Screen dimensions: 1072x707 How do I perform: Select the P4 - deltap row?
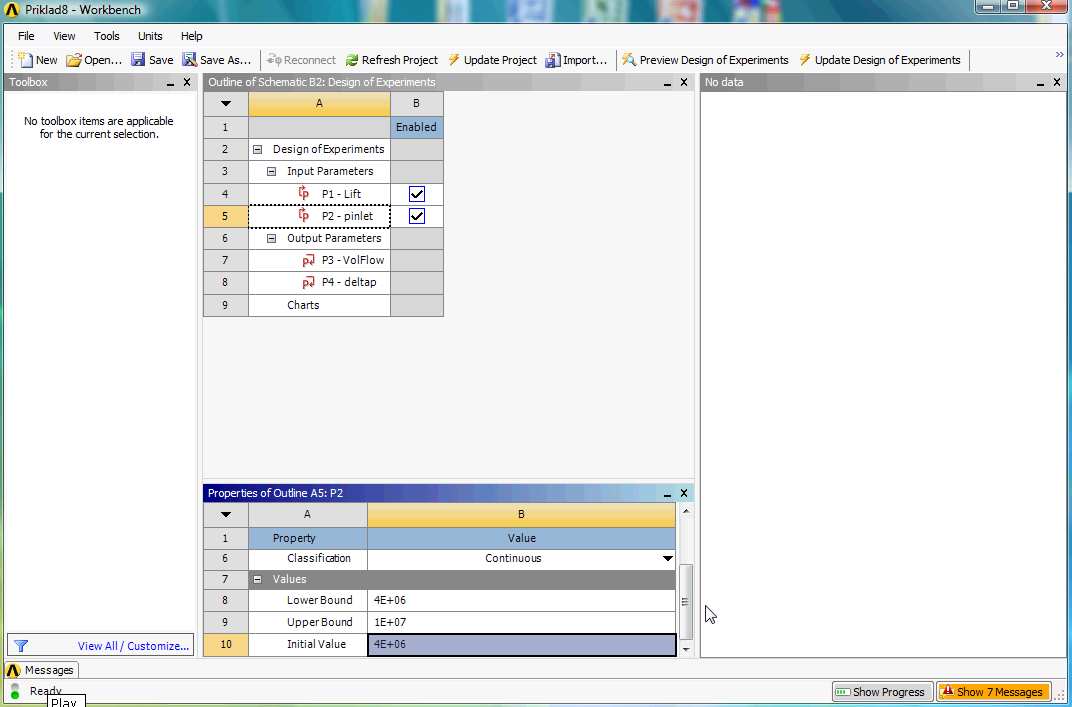319,282
